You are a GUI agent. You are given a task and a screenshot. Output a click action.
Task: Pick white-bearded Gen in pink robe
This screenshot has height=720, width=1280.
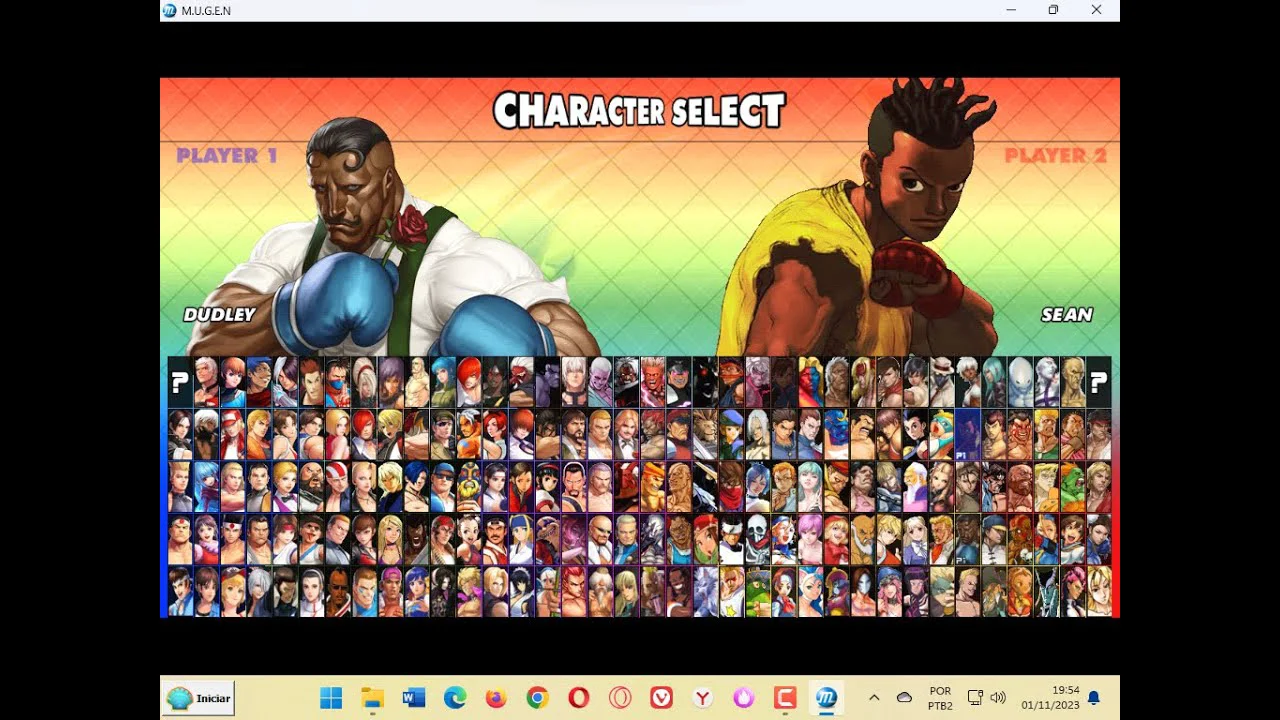point(915,487)
